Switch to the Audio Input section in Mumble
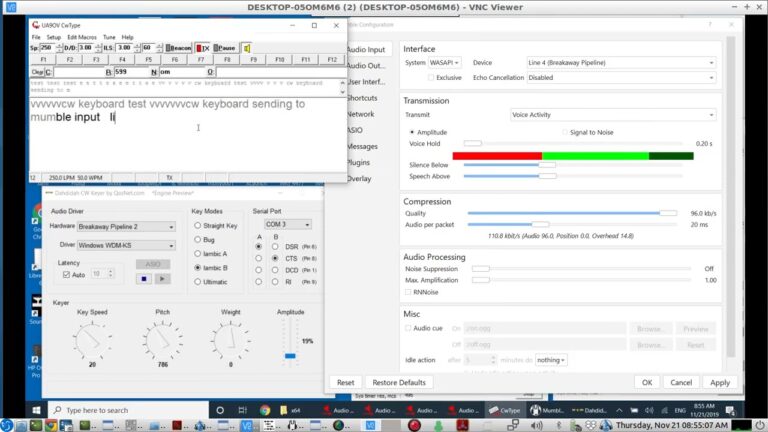Screen dimensions: 768x432 [x=366, y=49]
